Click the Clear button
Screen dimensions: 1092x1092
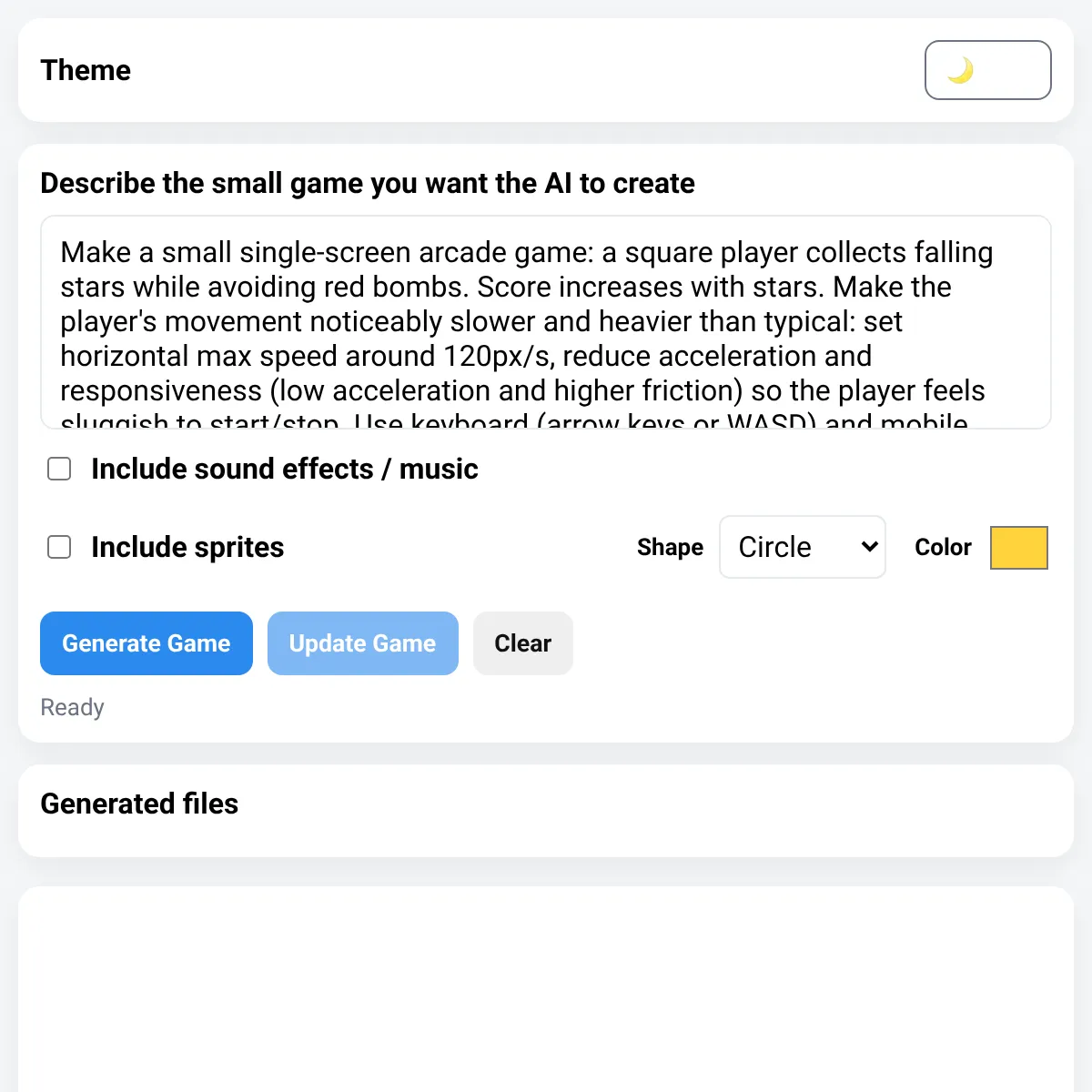pyautogui.click(x=523, y=643)
